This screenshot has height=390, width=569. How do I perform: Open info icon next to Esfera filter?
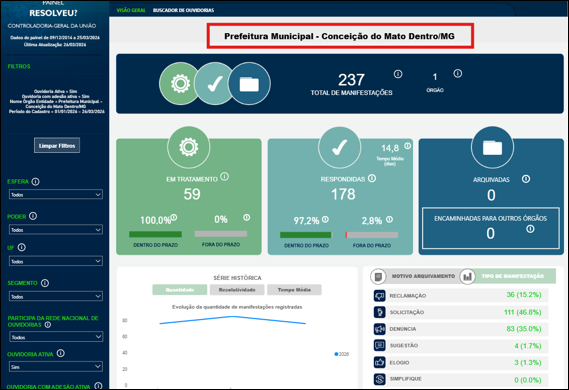[x=36, y=182]
